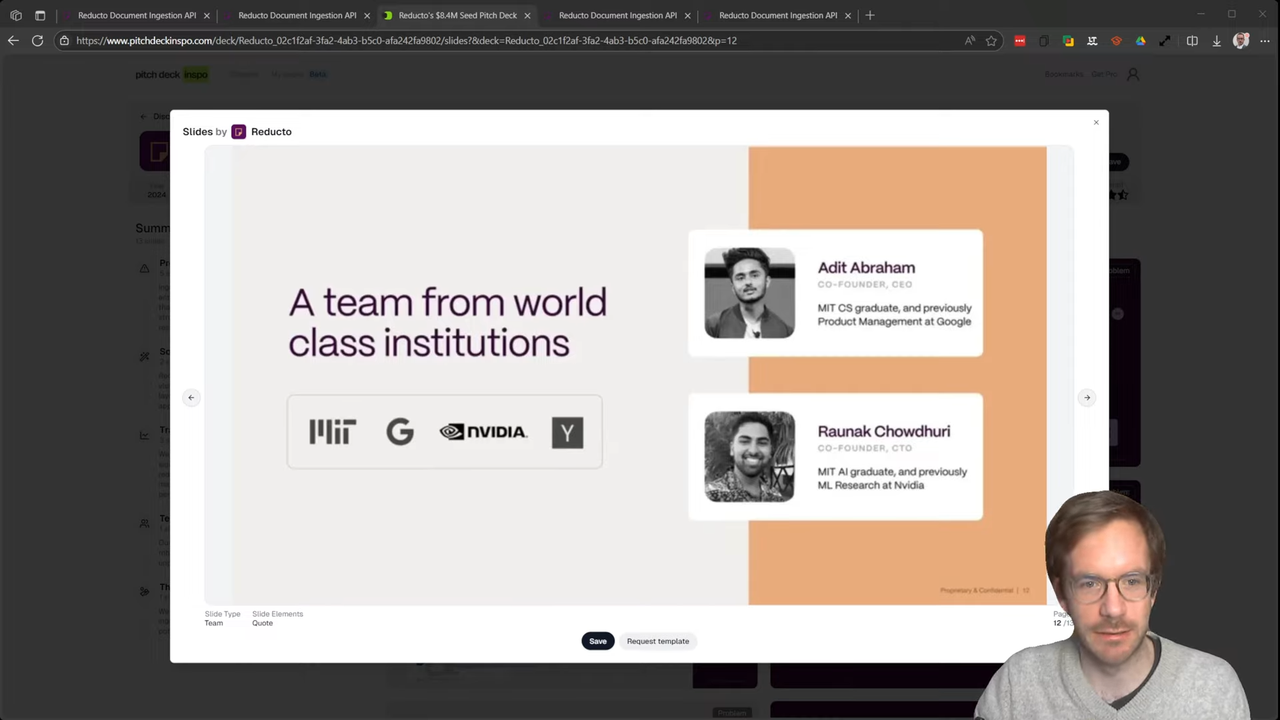The width and height of the screenshot is (1280, 720).
Task: Open the red password manager extension
Action: click(x=1019, y=40)
